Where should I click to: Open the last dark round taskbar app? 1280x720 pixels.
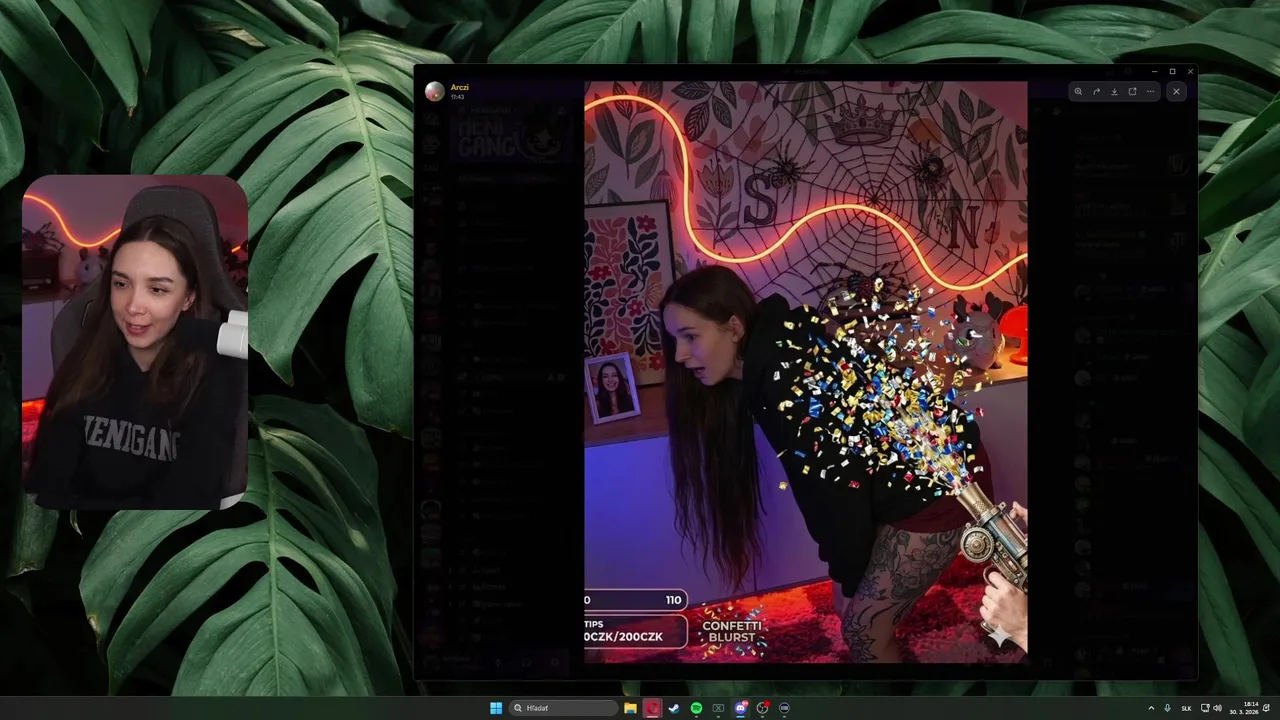pyautogui.click(x=784, y=708)
